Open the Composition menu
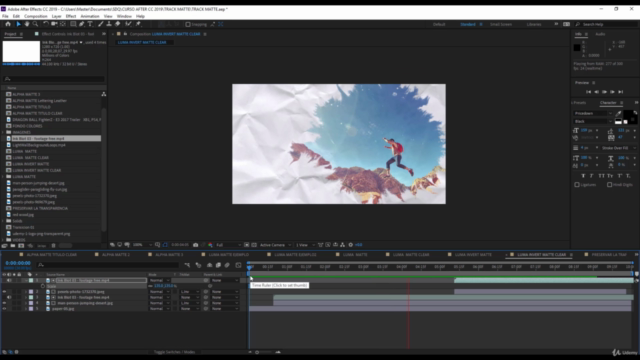The width and height of the screenshot is (640, 360). pos(36,16)
